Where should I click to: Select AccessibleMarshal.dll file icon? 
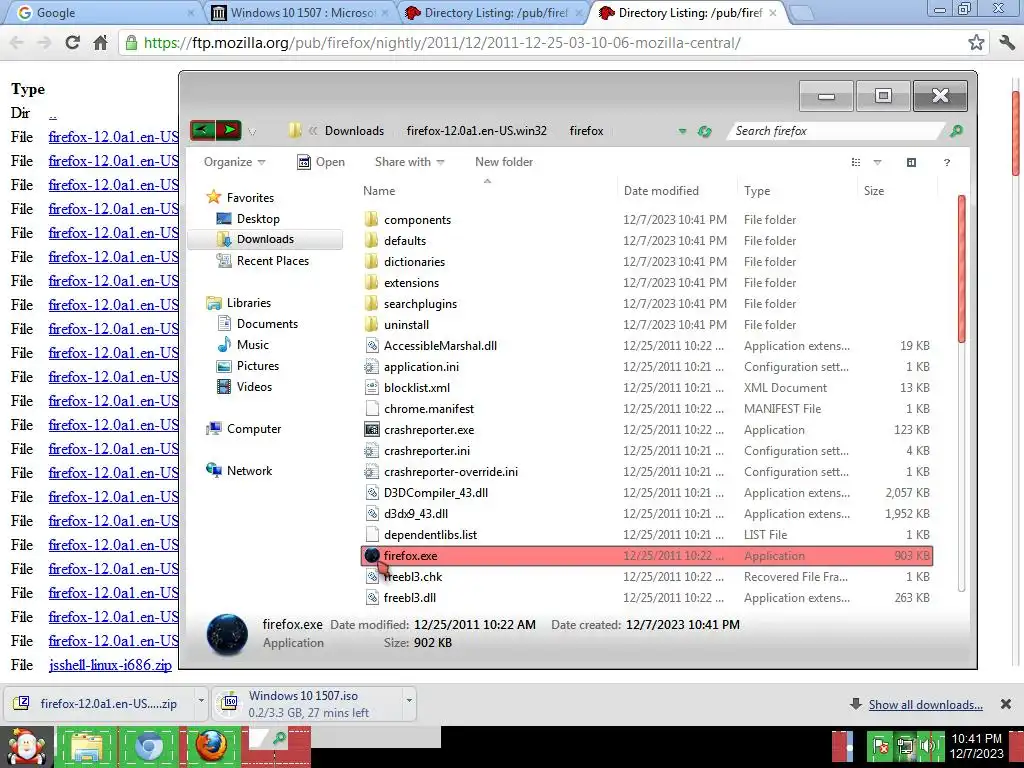click(x=372, y=345)
